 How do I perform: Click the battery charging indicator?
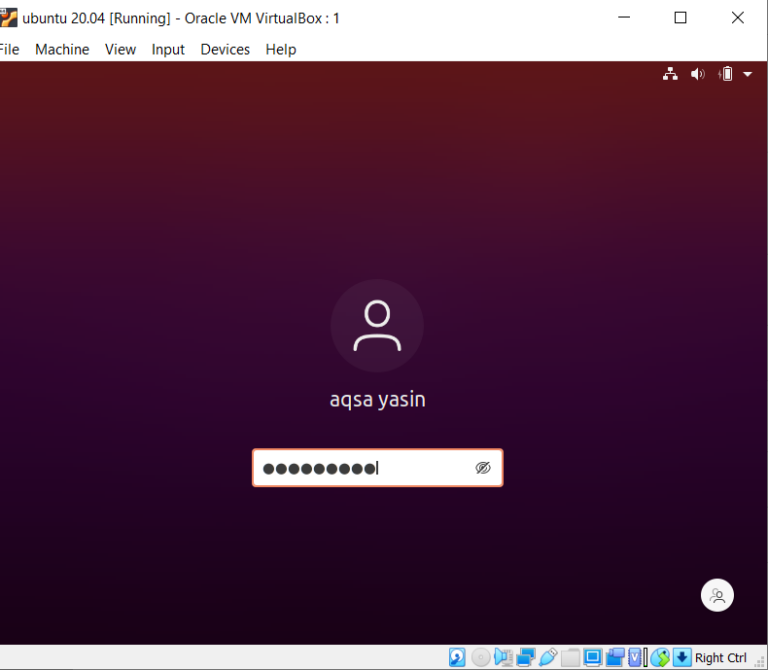726,74
